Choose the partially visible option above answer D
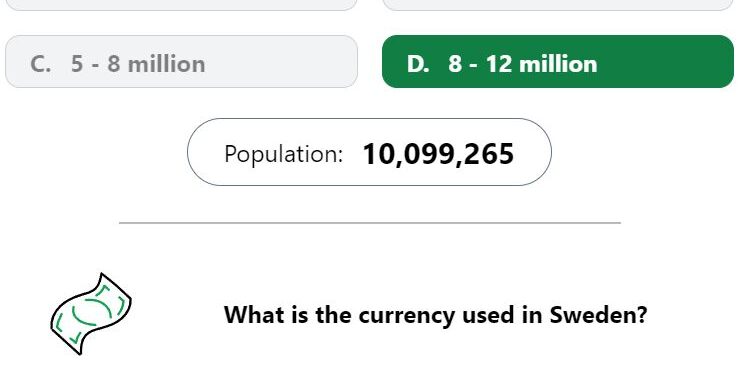The width and height of the screenshot is (738, 375). 558,5
